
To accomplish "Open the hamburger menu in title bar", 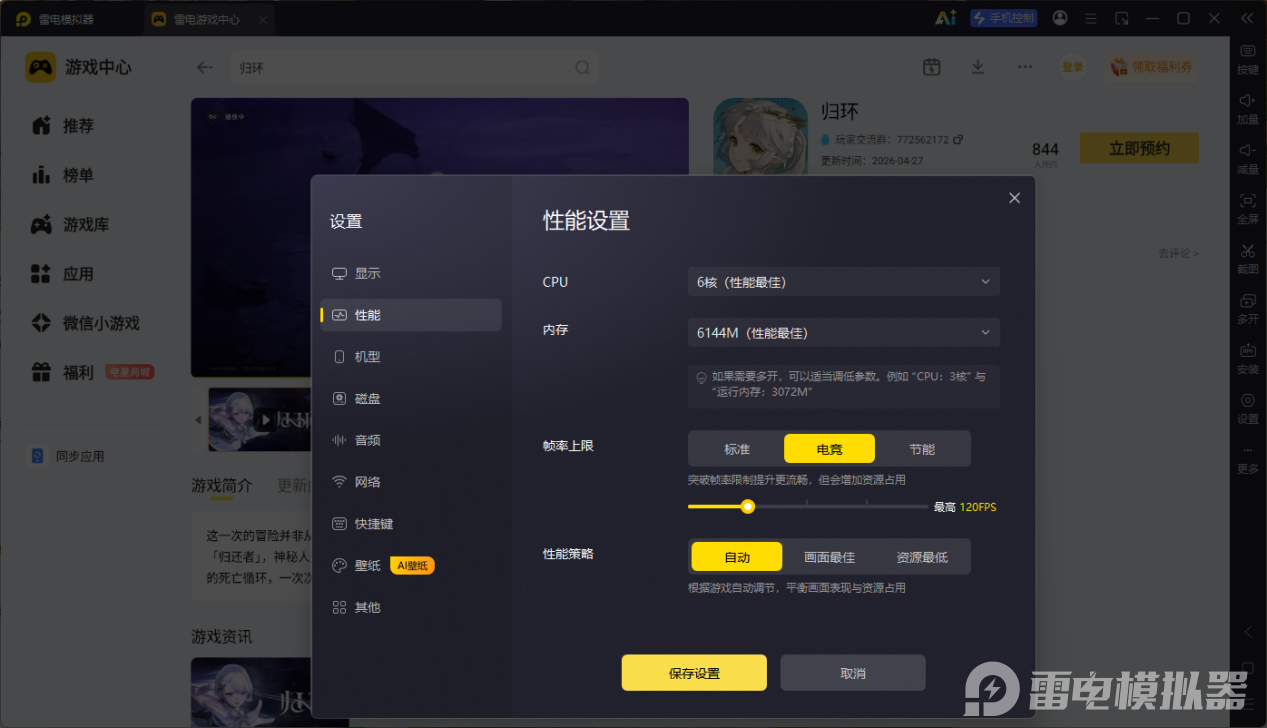I will tap(1091, 18).
